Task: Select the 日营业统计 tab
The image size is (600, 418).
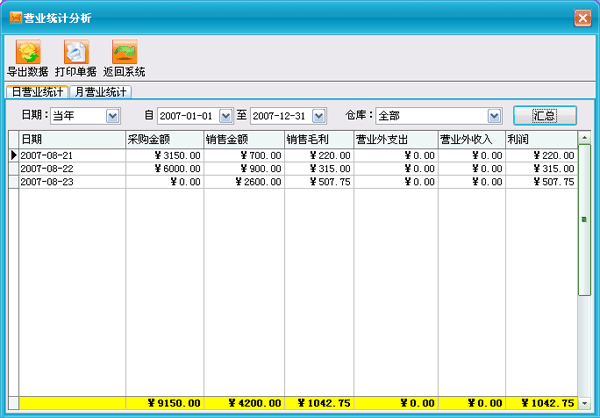Action: [37, 92]
